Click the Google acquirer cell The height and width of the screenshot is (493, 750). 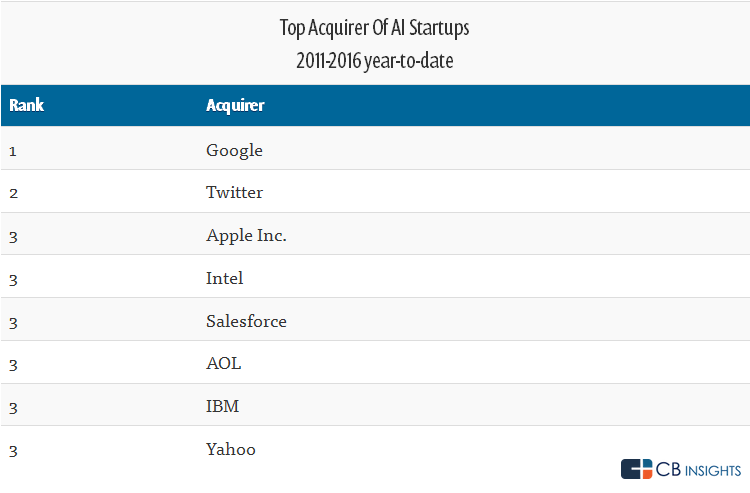click(234, 150)
